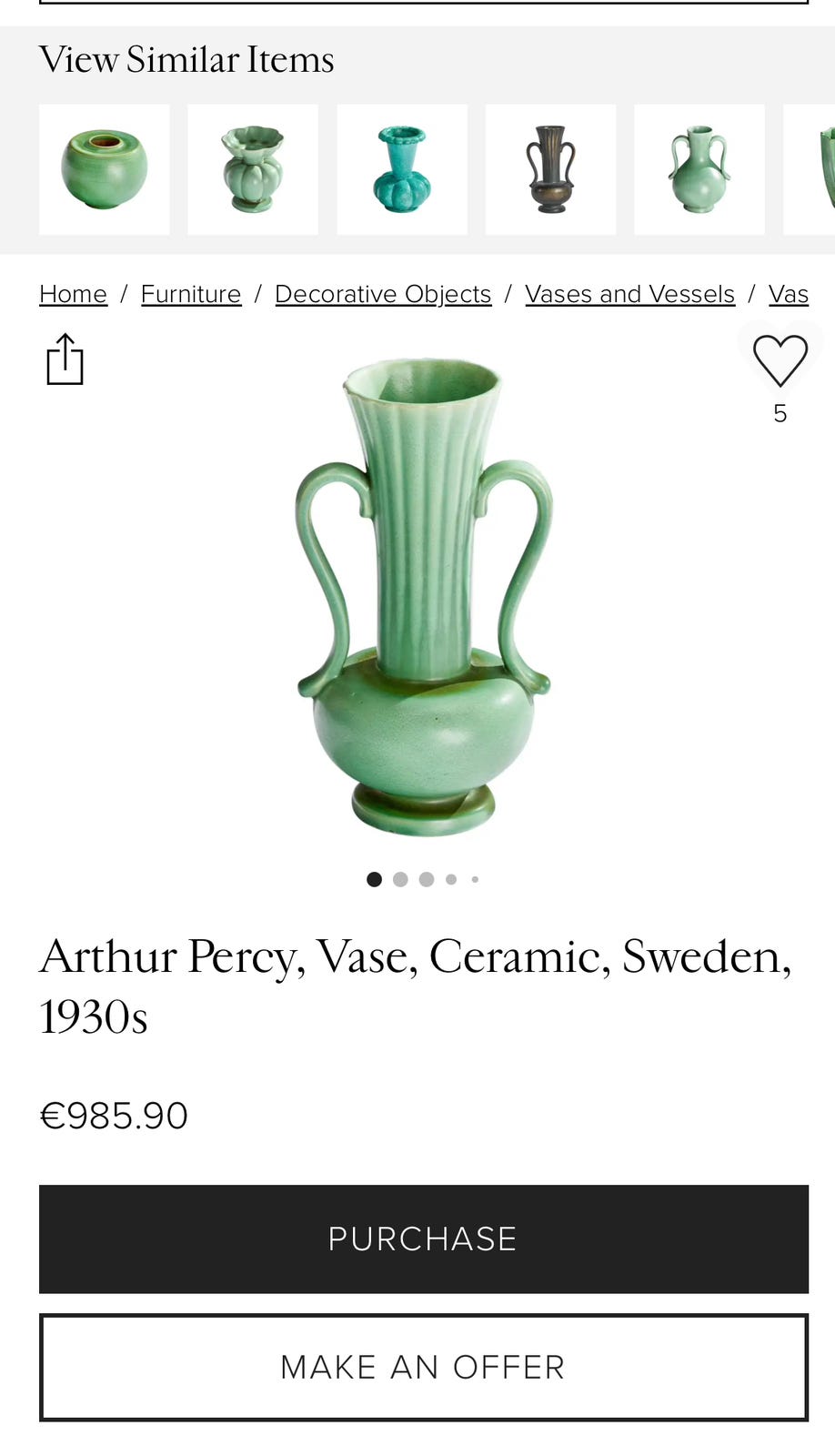The width and height of the screenshot is (835, 1456).
Task: Open the truncated Vas breadcrumb link
Action: [789, 294]
